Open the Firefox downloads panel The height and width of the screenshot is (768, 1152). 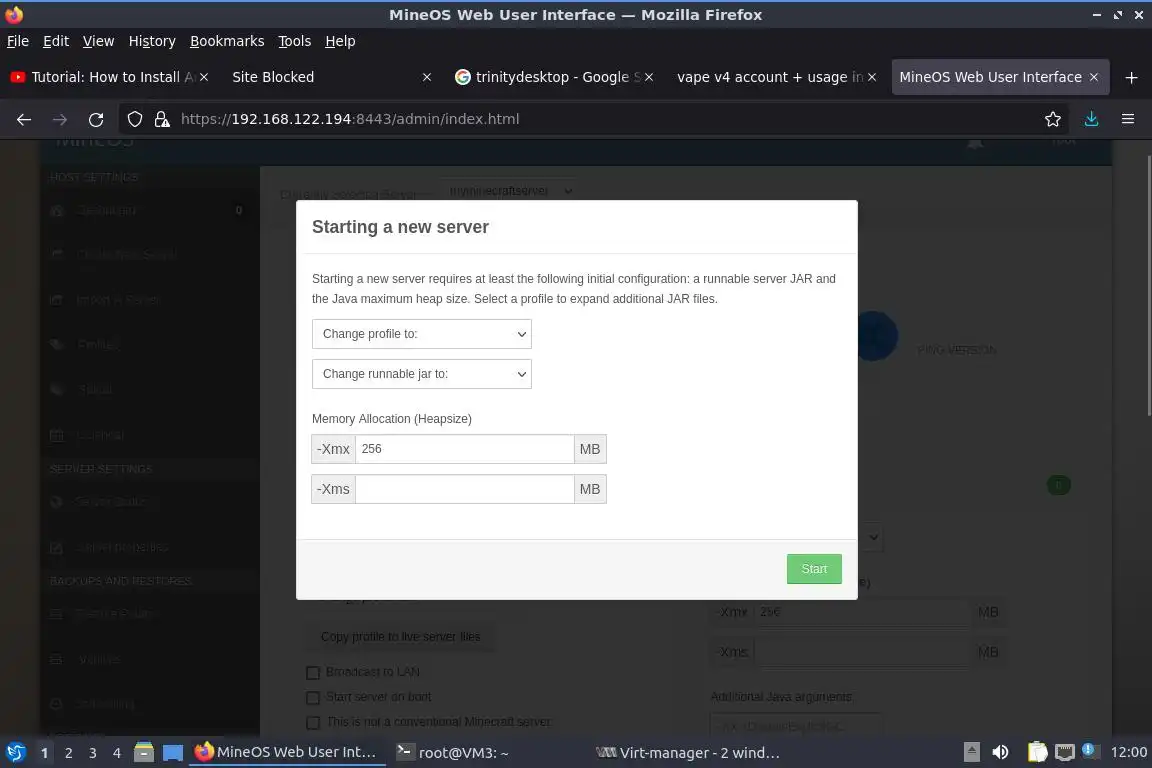[x=1091, y=119]
